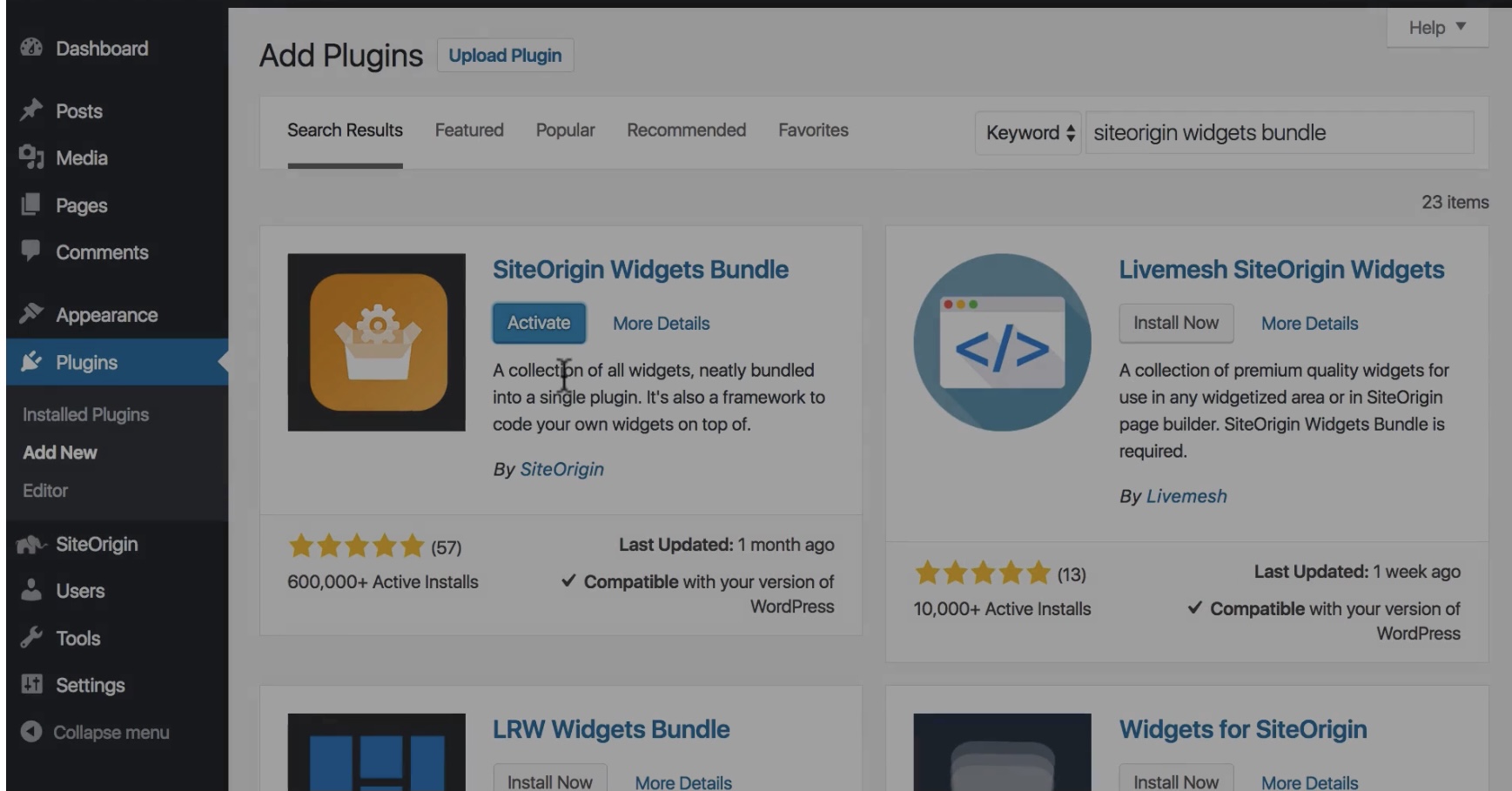Click the Collapse menu arrow icon

[x=31, y=732]
